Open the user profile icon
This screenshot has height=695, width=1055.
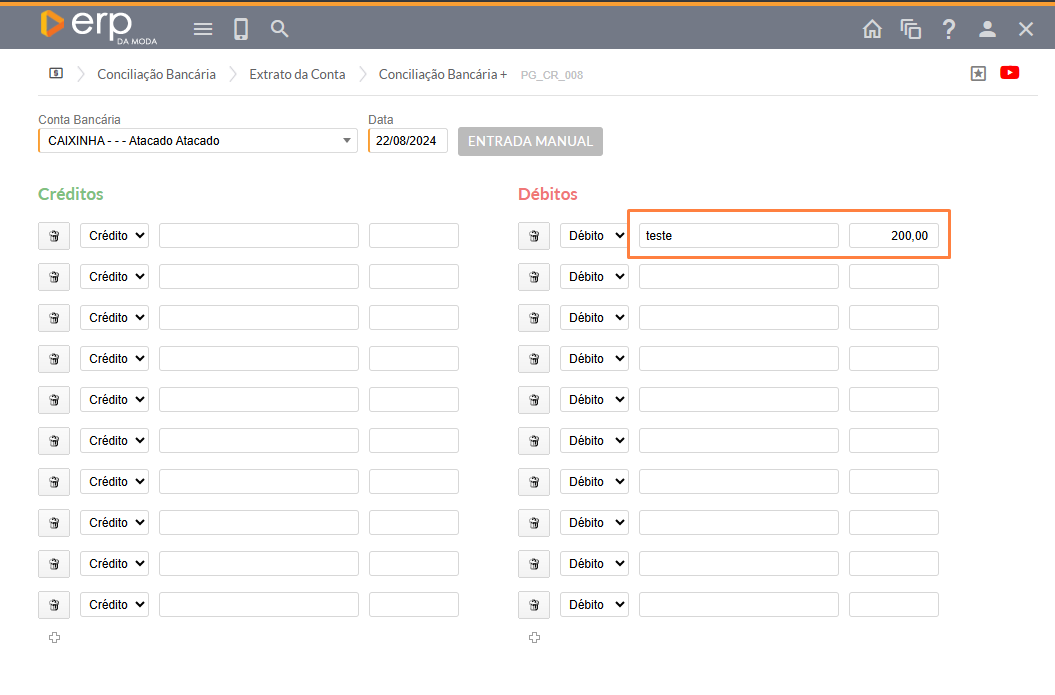(987, 29)
